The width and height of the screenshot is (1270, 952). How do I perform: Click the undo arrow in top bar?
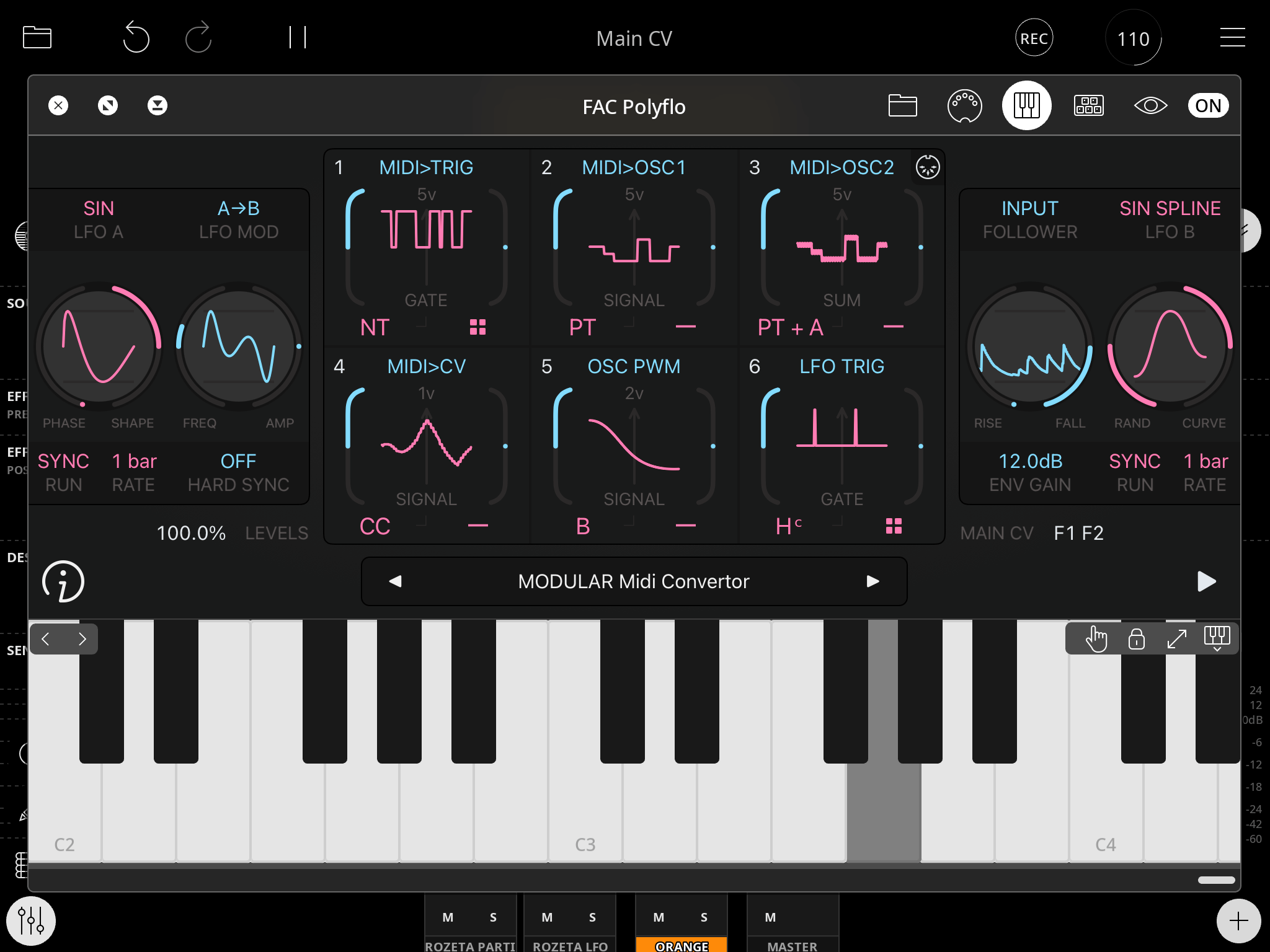pyautogui.click(x=136, y=38)
